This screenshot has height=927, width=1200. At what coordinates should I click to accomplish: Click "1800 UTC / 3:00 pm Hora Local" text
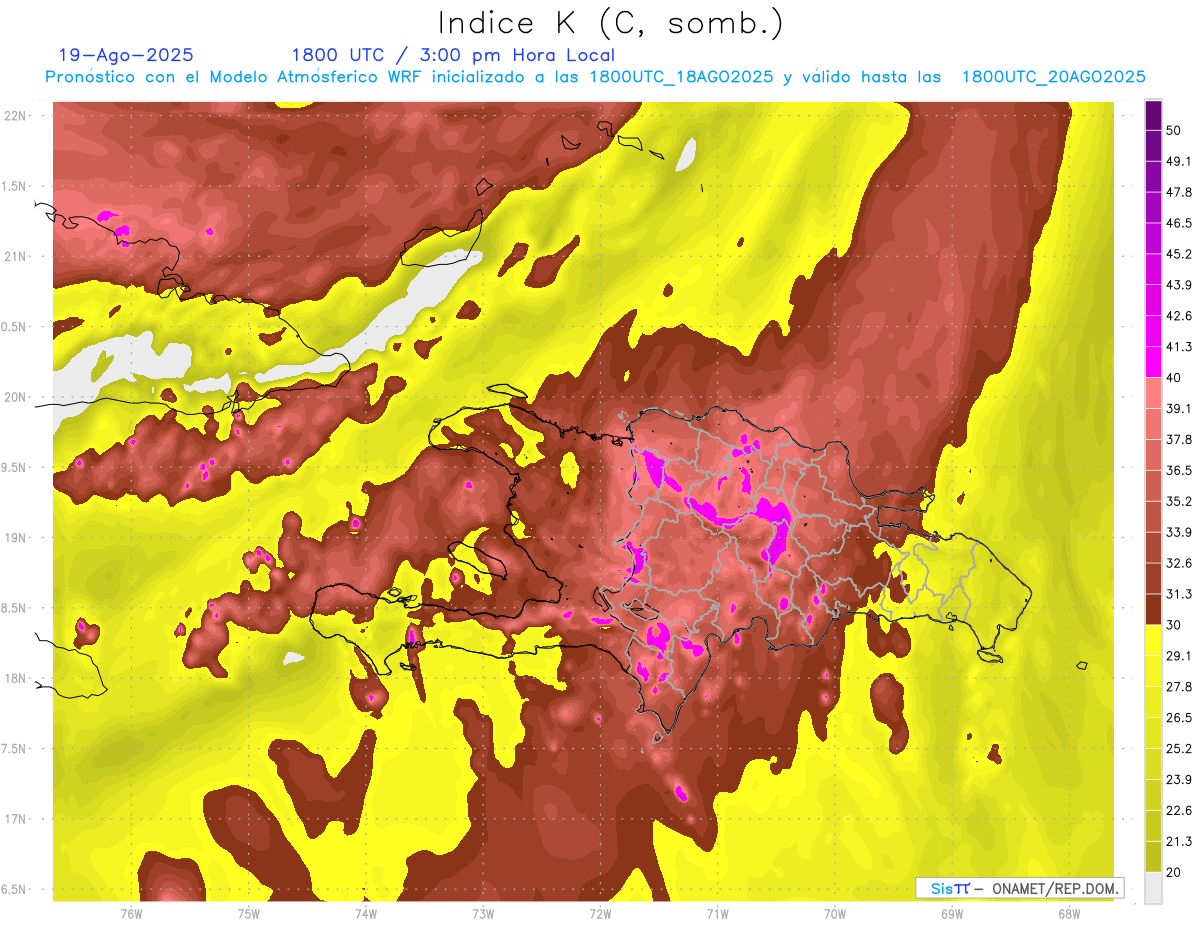click(x=453, y=55)
